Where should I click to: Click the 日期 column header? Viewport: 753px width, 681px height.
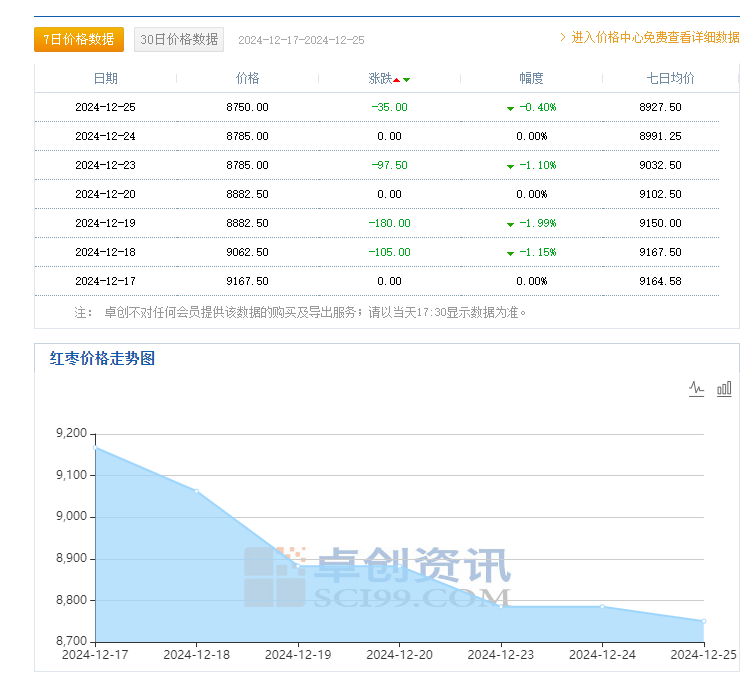click(106, 78)
